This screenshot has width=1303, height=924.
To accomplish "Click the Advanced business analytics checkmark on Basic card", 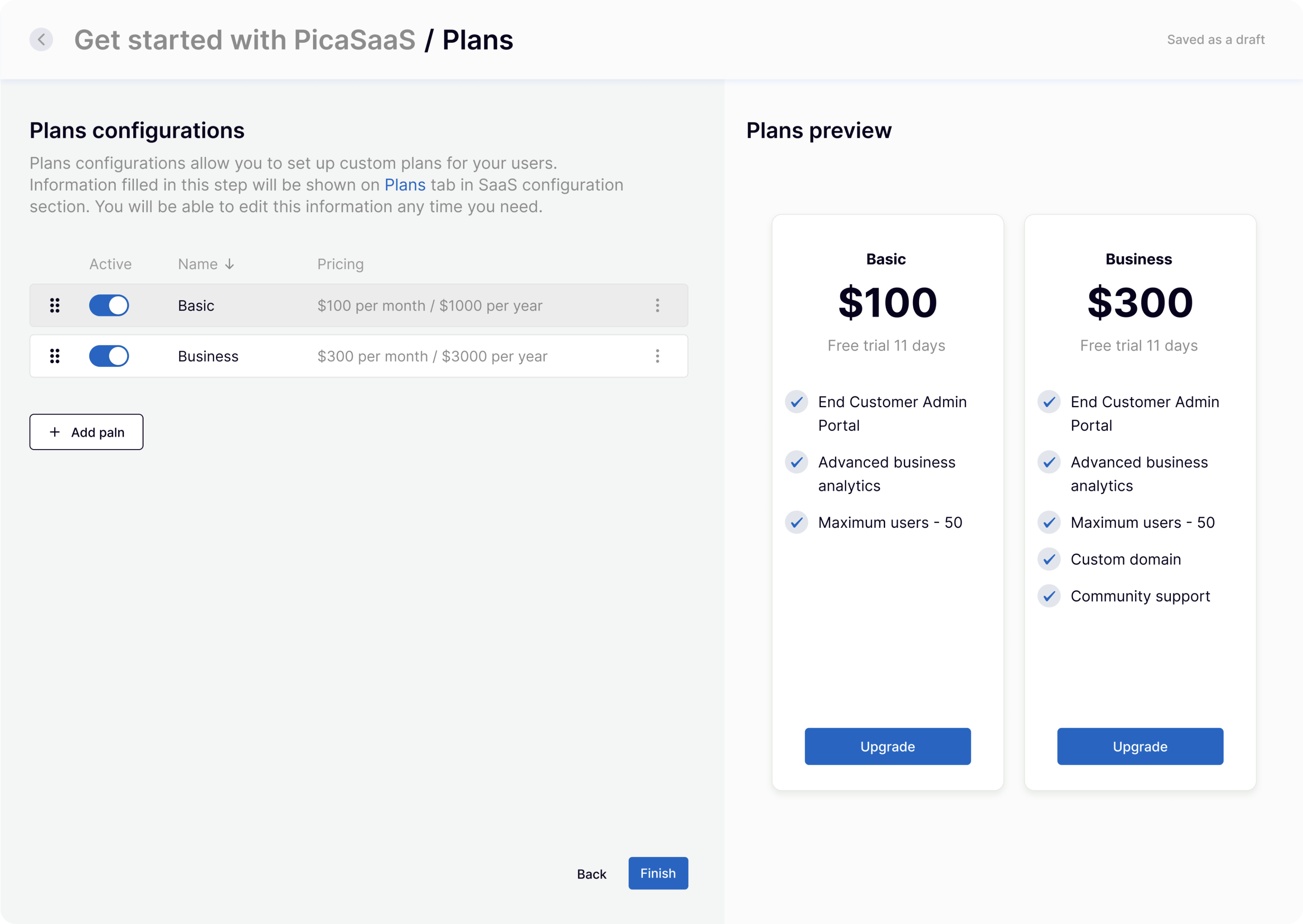I will pyautogui.click(x=796, y=462).
